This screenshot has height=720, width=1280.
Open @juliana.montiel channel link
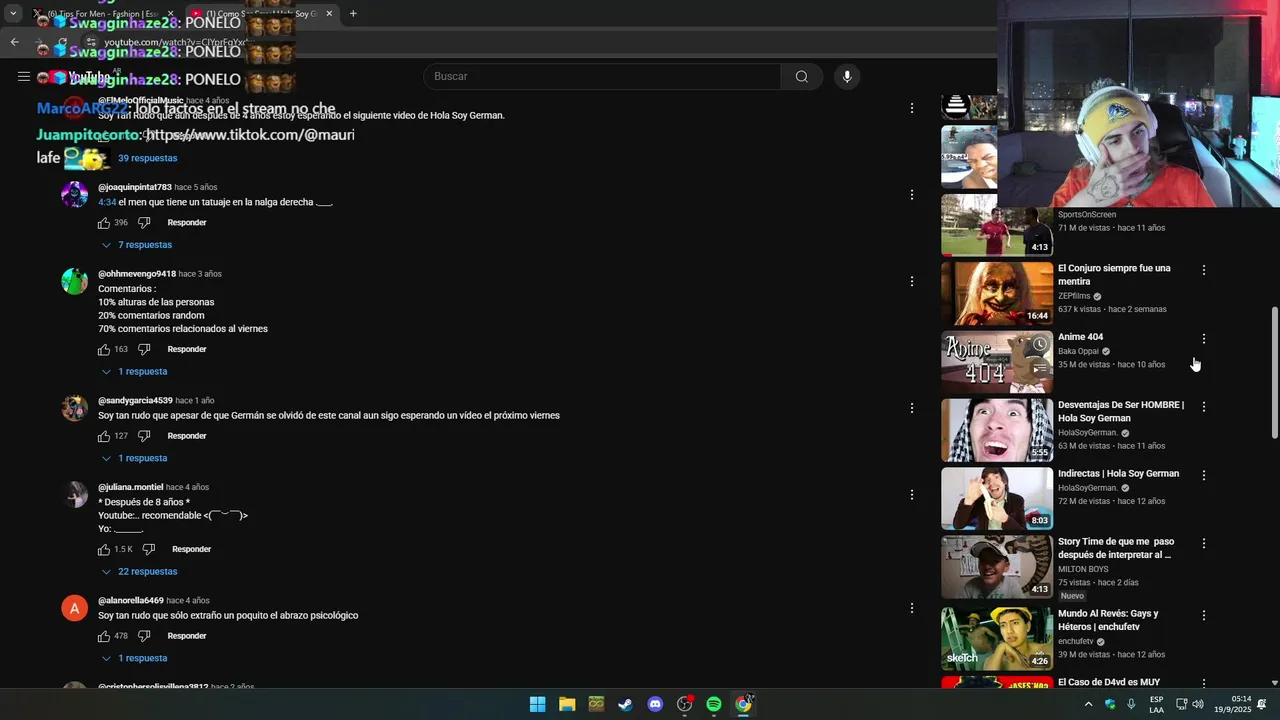[x=130, y=487]
